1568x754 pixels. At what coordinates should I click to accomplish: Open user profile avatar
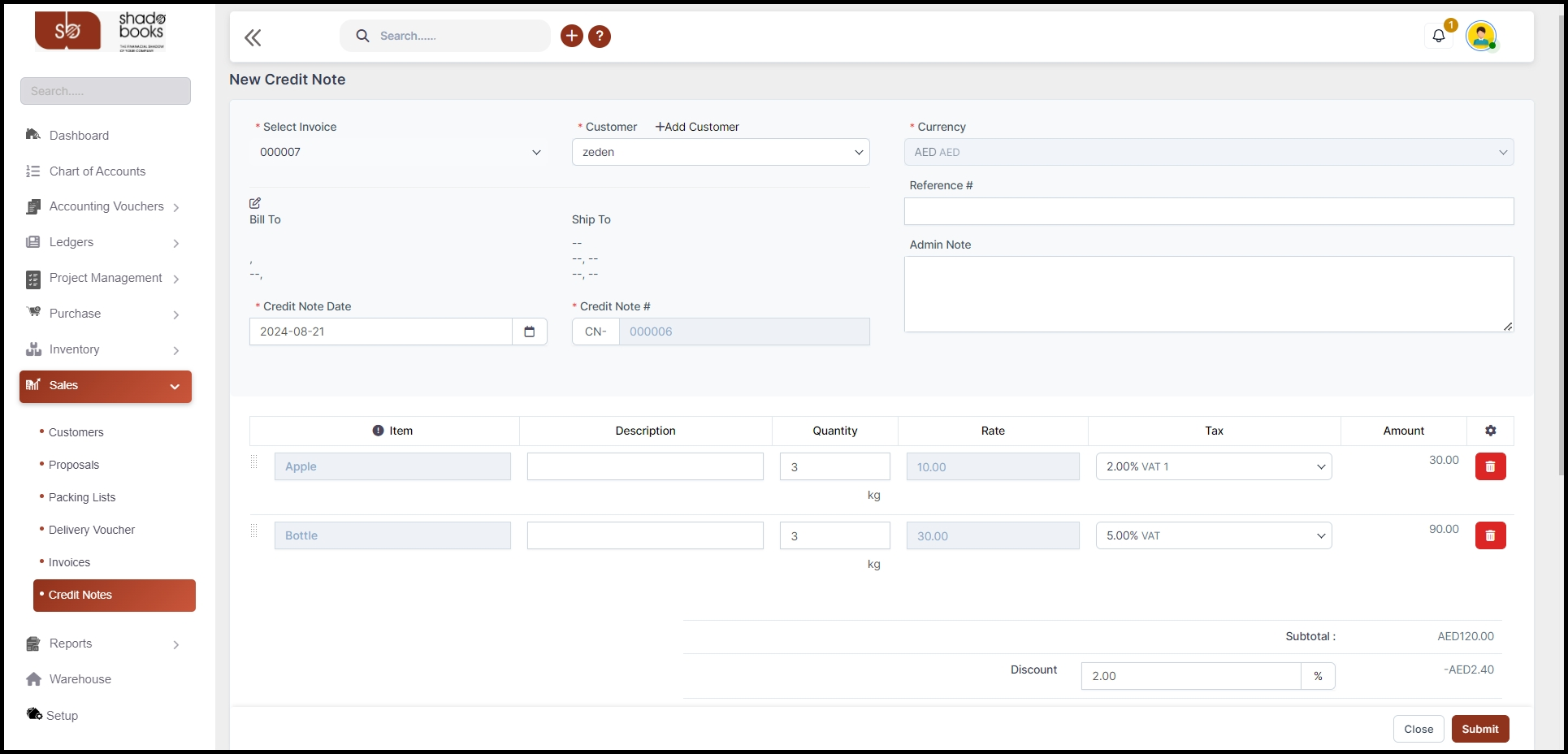tap(1481, 36)
